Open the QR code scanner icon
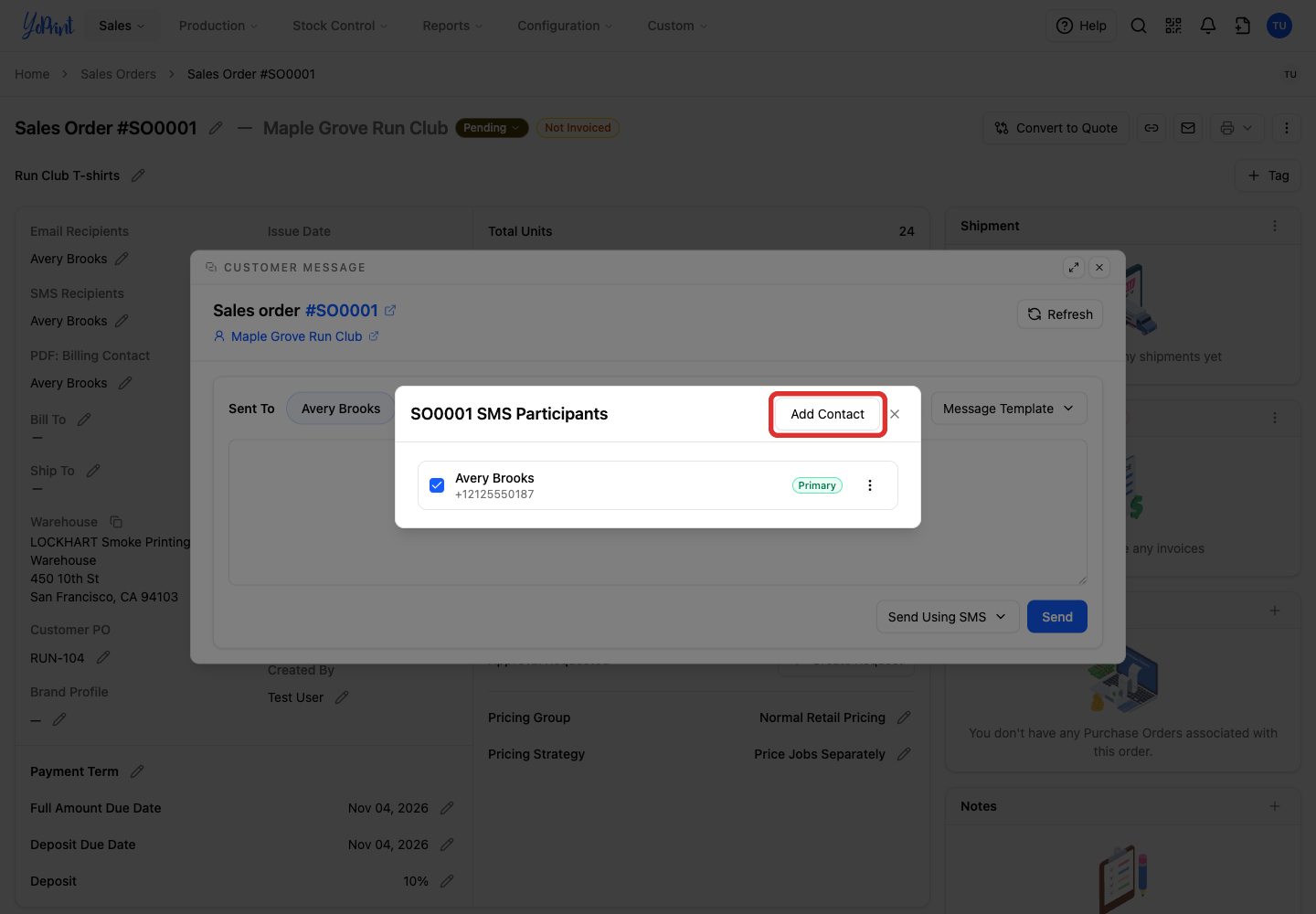1316x914 pixels. 1173,26
